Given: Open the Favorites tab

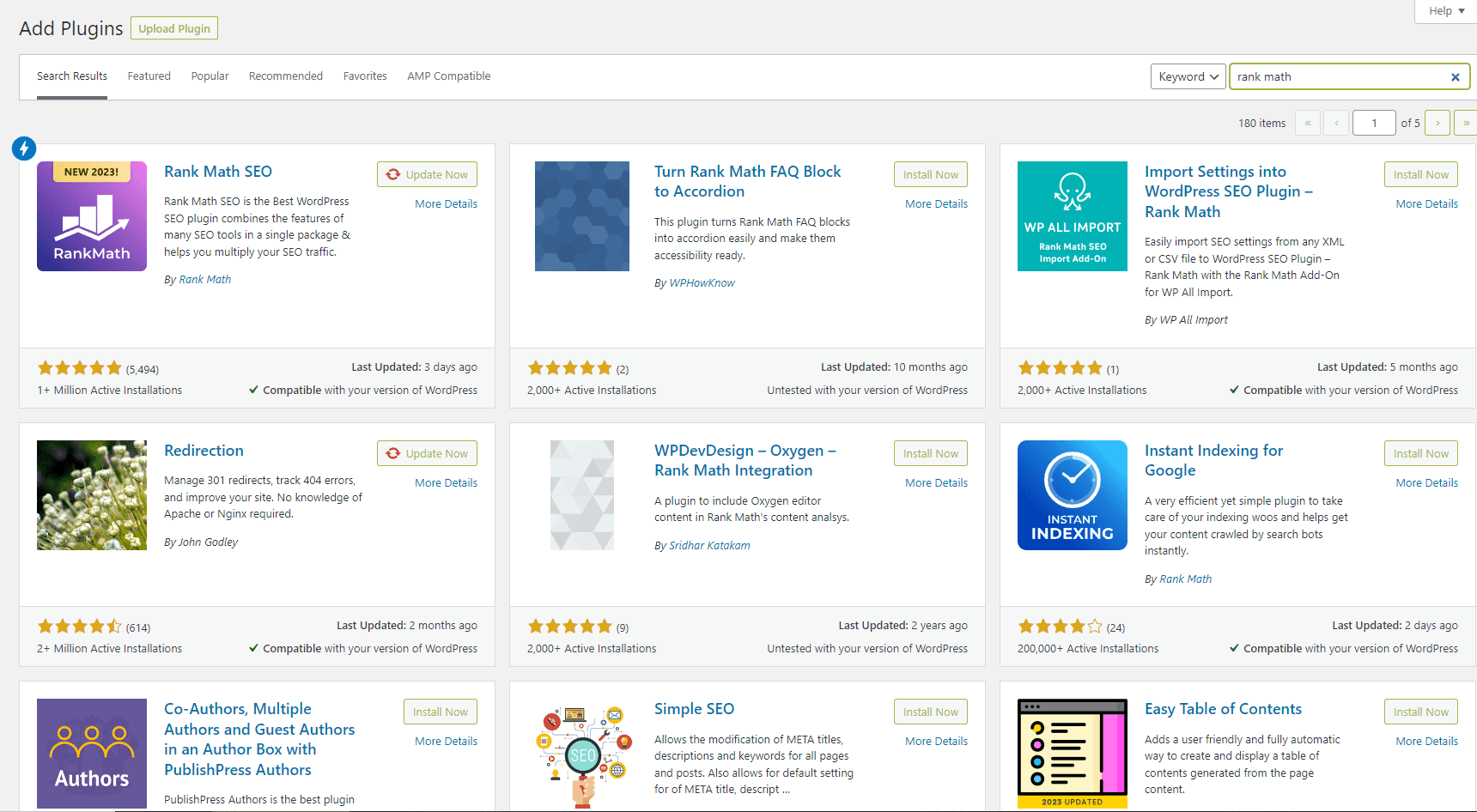Looking at the screenshot, I should pos(365,76).
